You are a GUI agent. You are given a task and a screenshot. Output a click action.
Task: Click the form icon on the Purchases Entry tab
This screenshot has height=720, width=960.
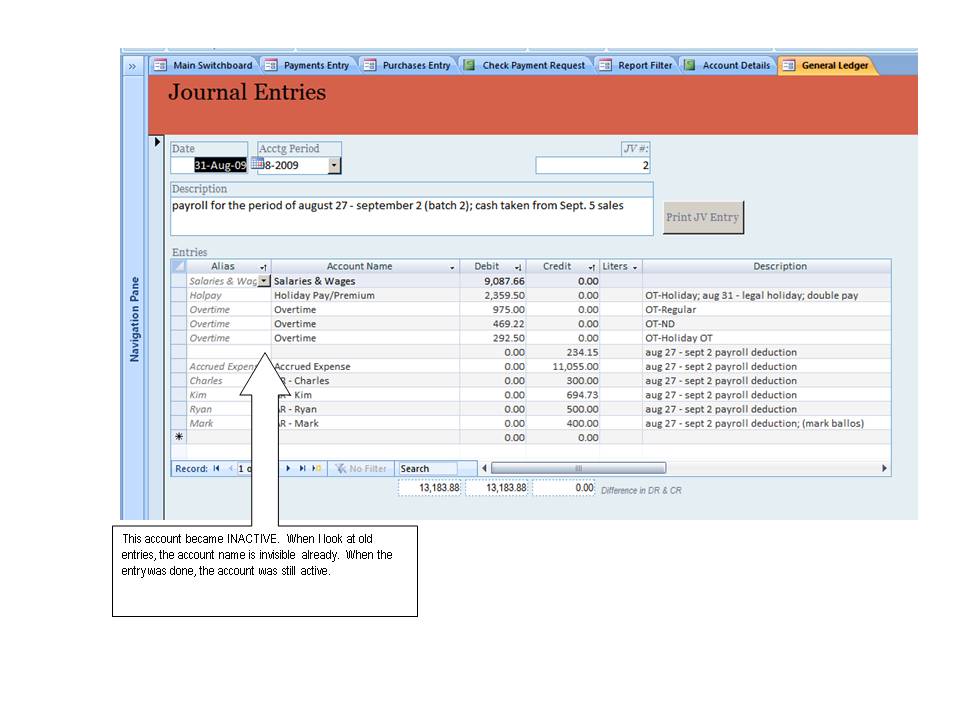370,65
